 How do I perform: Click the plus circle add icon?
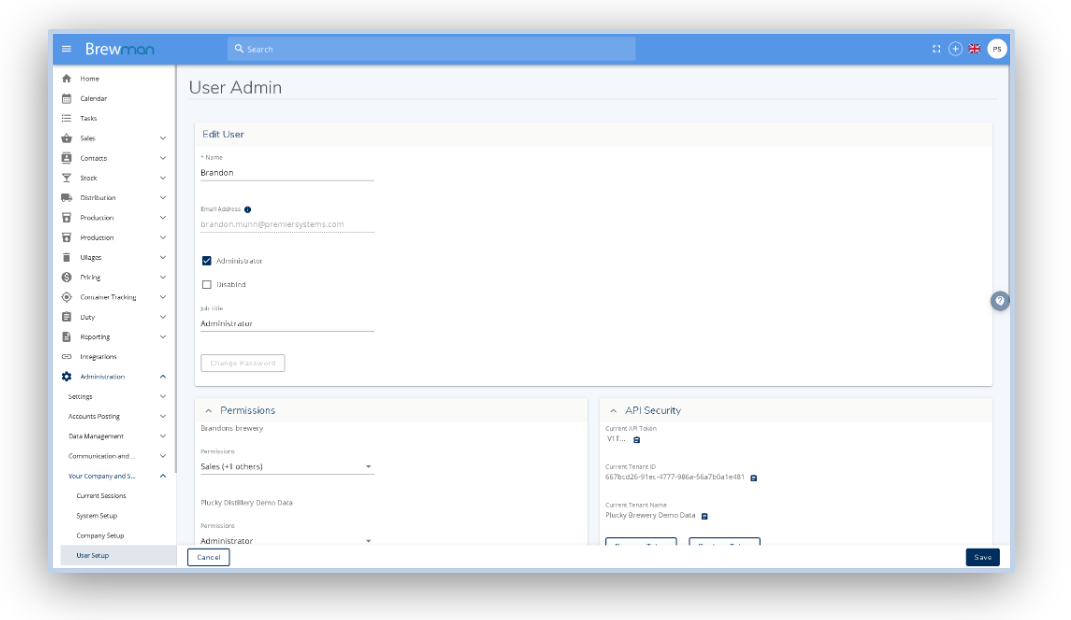[956, 48]
